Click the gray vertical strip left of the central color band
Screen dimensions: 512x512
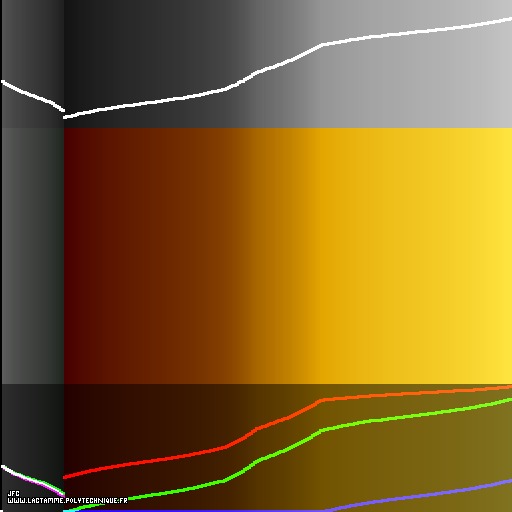coord(33,256)
